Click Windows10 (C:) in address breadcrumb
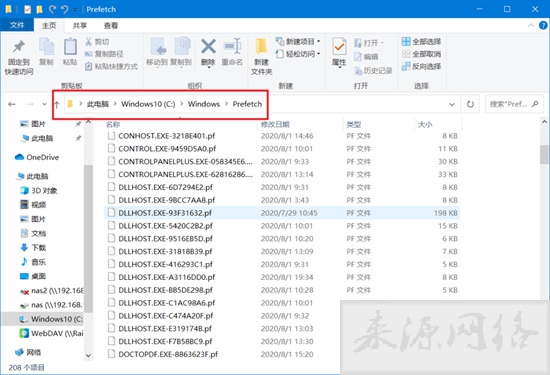The height and width of the screenshot is (375, 550). click(x=148, y=104)
